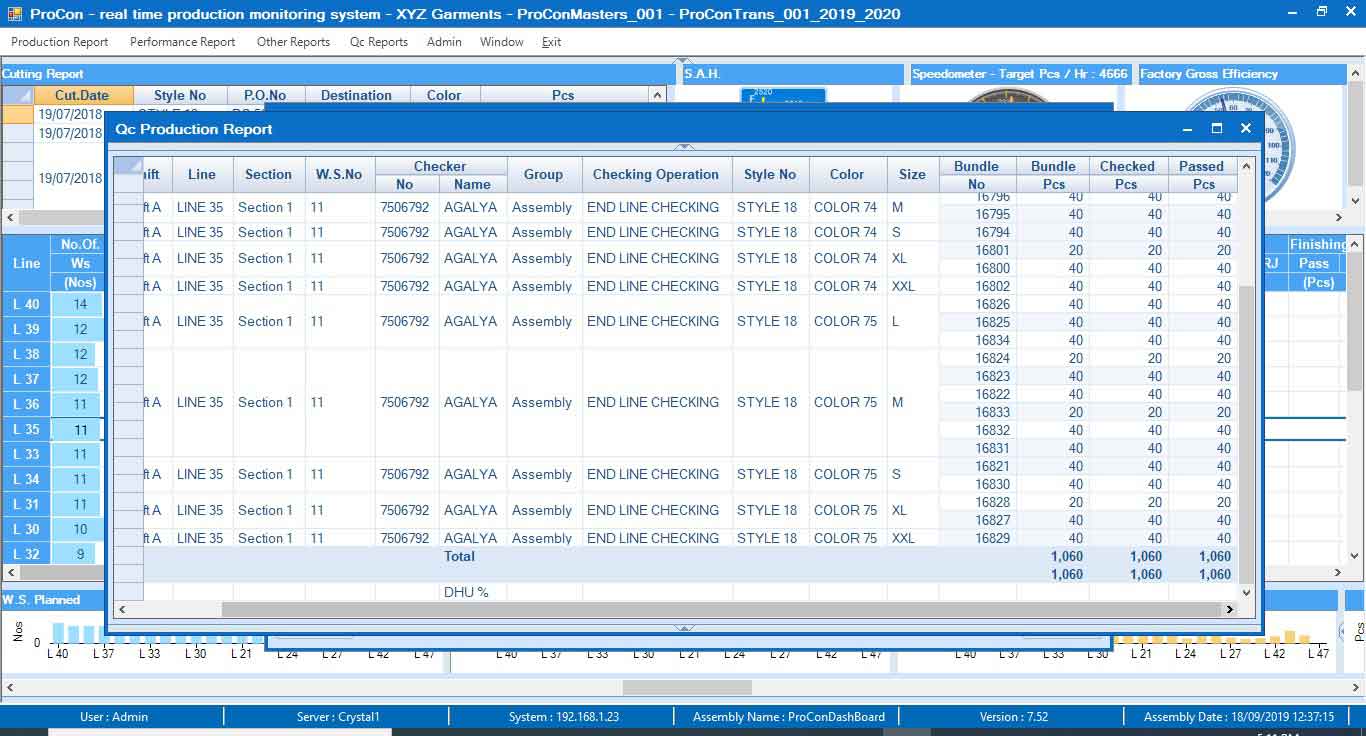Click the Checking Operation column header

[x=656, y=174]
